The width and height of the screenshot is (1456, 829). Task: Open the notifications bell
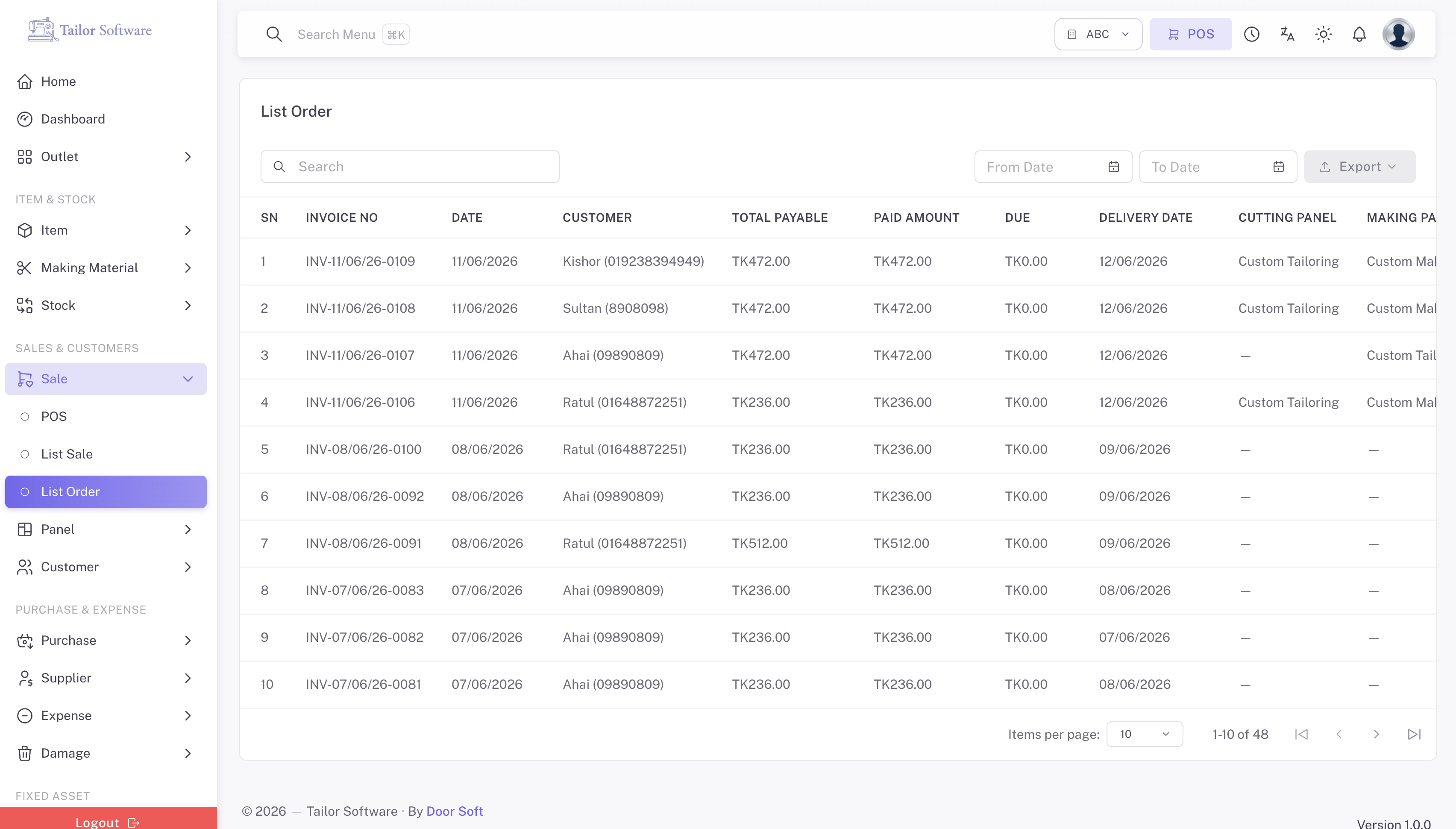1359,34
